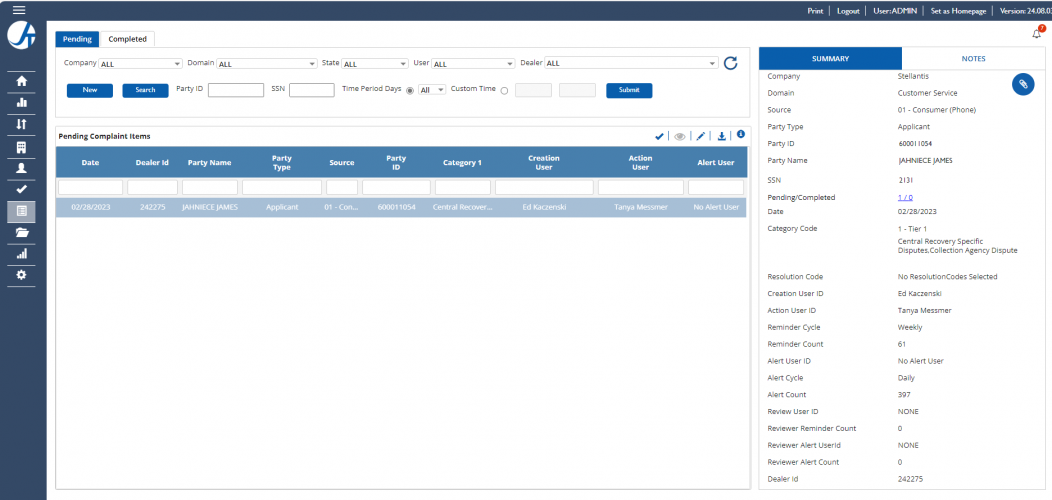Select the SUMMARY tab
1052x500 pixels.
(x=830, y=58)
